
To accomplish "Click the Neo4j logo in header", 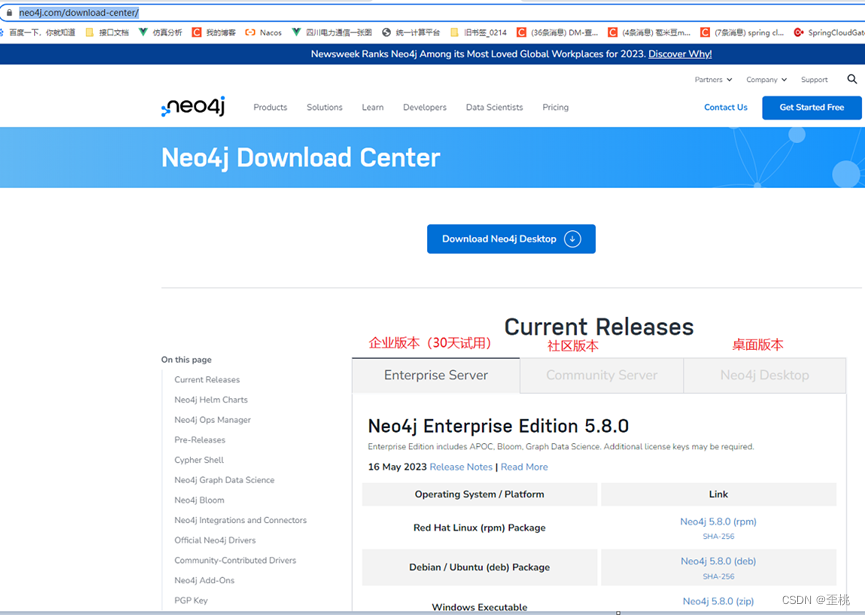I will pos(193,106).
